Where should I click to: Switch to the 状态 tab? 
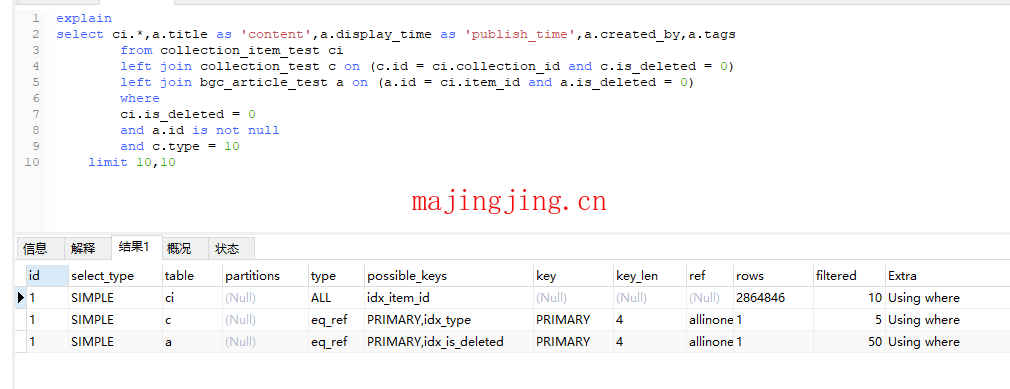227,248
